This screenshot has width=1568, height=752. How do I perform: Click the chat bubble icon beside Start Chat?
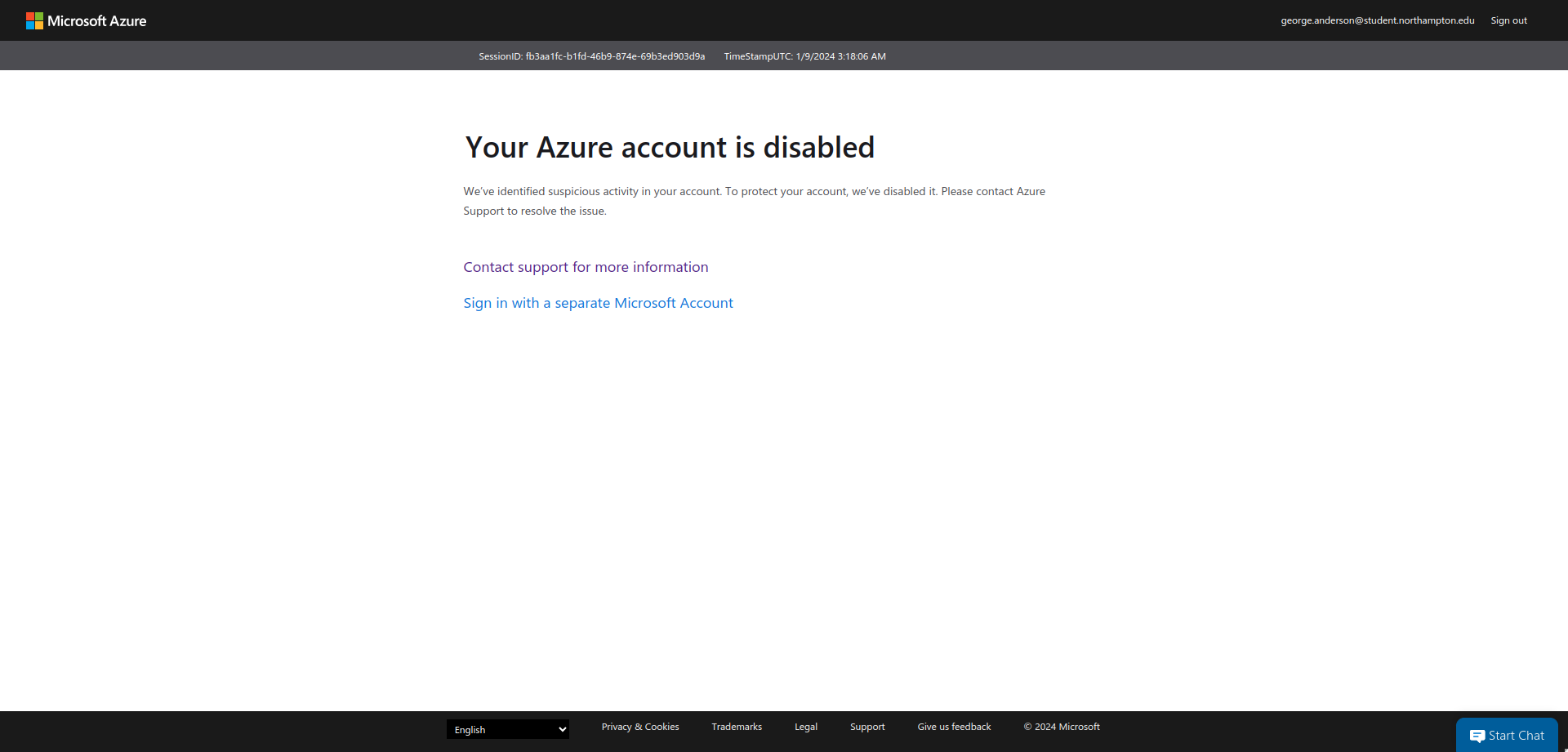coord(1480,735)
